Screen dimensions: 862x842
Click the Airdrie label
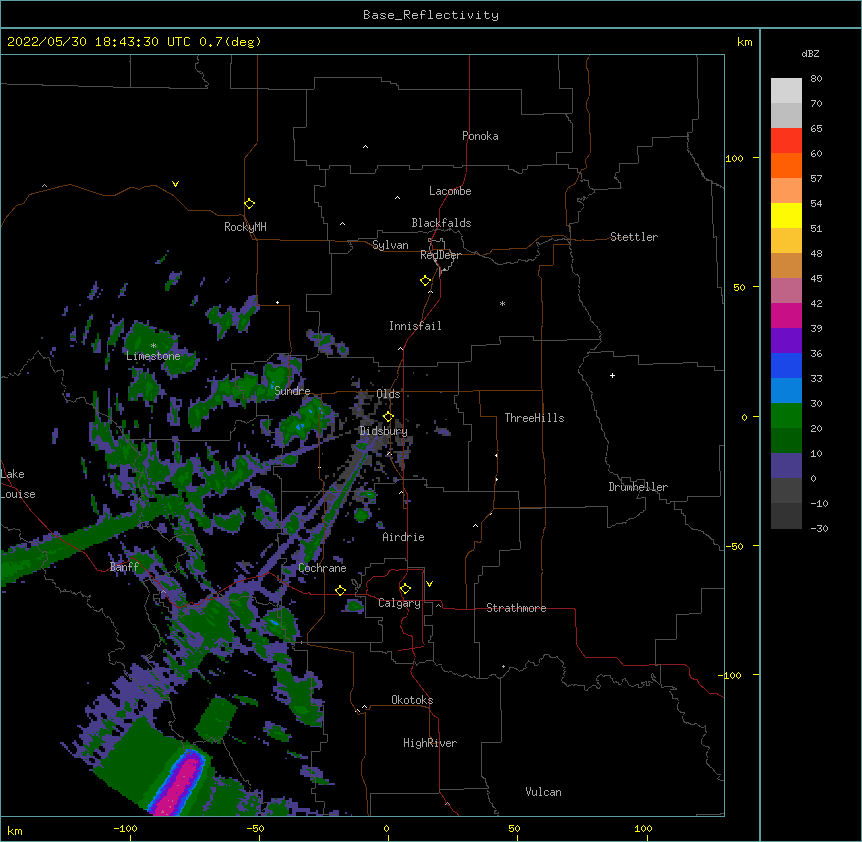click(x=403, y=537)
